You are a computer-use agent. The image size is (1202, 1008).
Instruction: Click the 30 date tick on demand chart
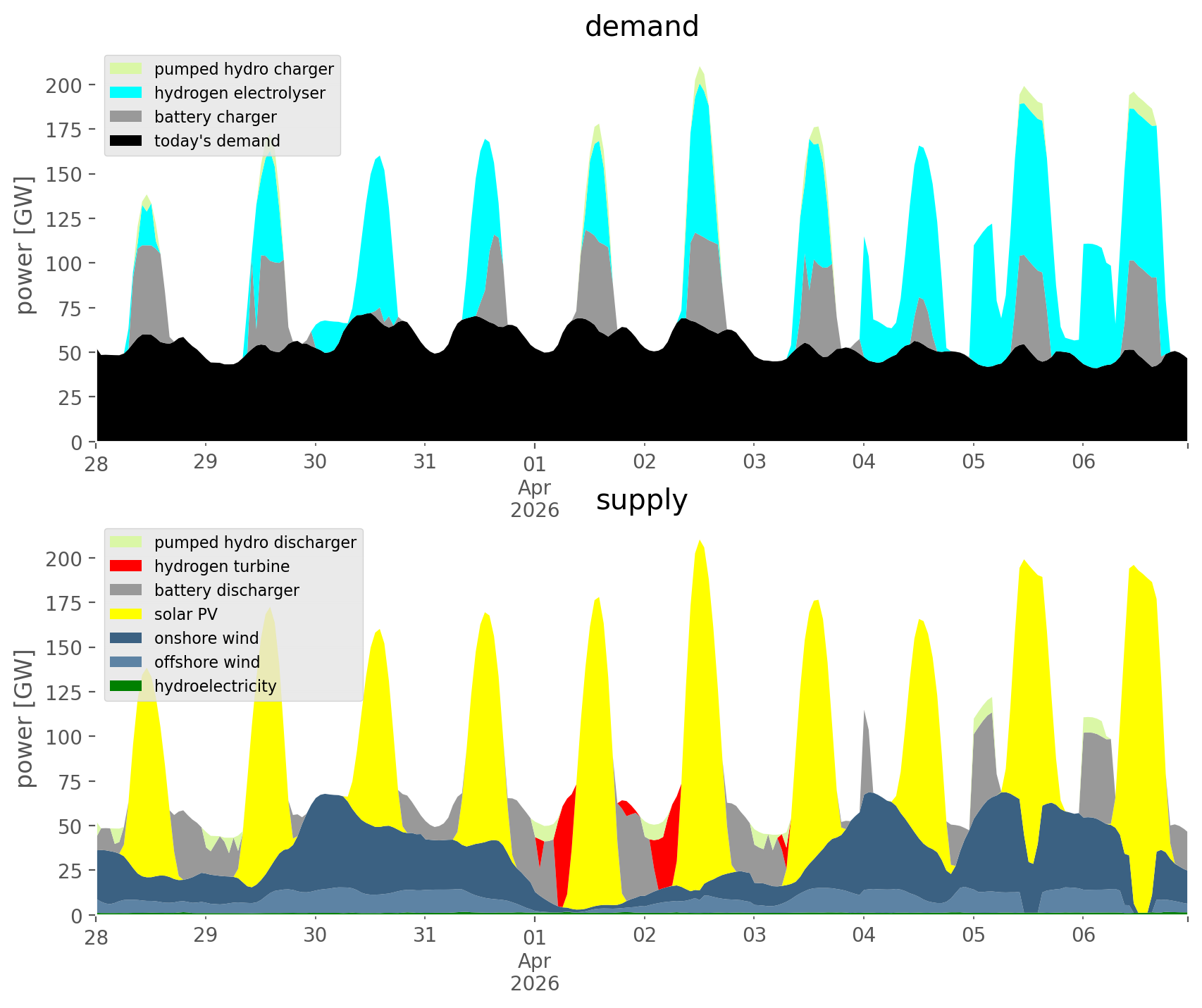tap(315, 462)
